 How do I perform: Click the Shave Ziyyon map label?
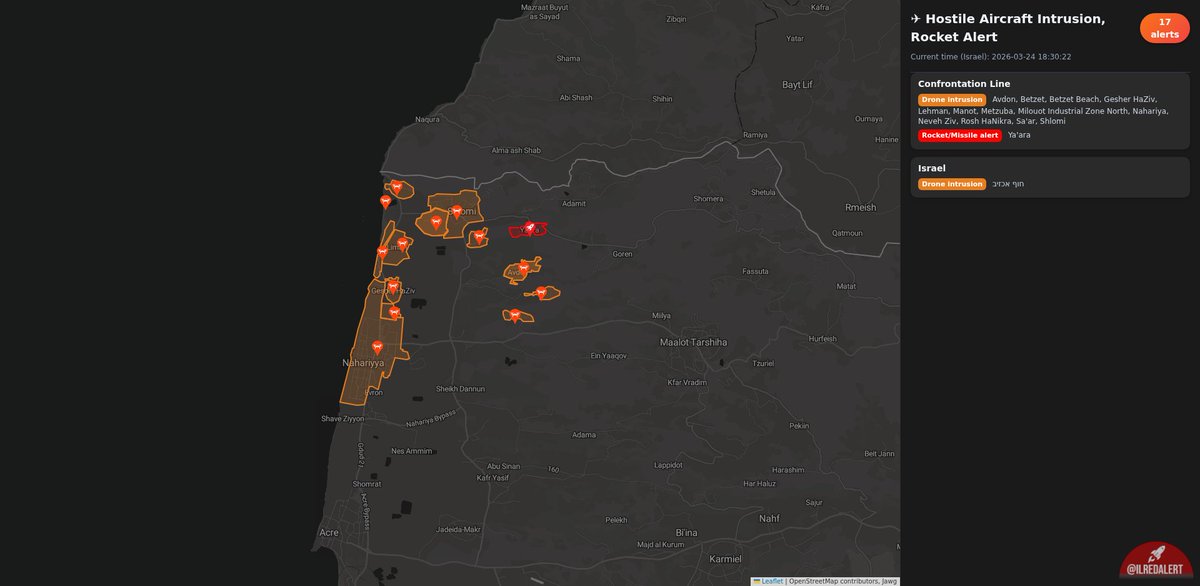click(x=342, y=419)
